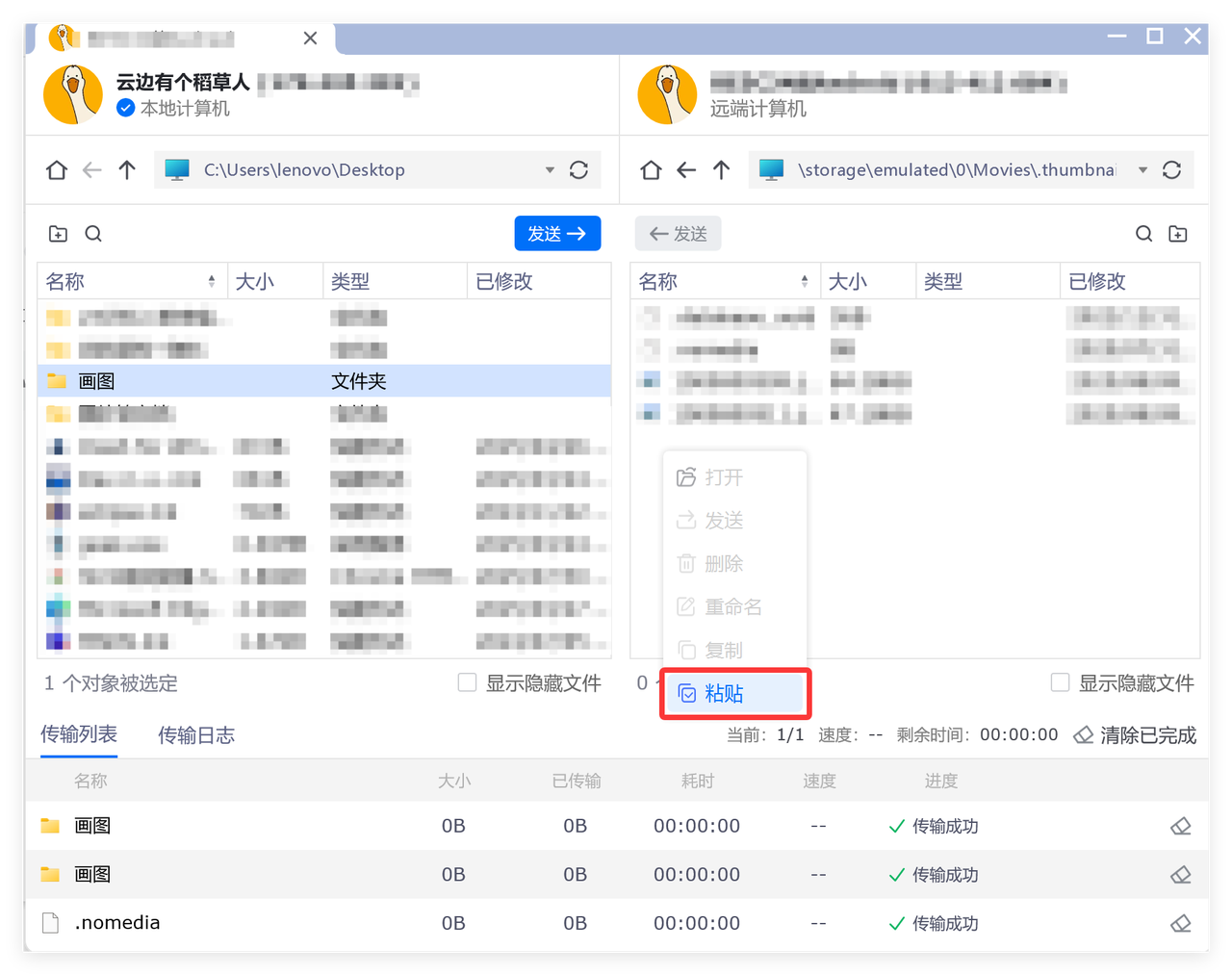Screen dimensions: 1232x975
Task: Click the grey 发送 button in remote pane
Action: click(x=679, y=234)
